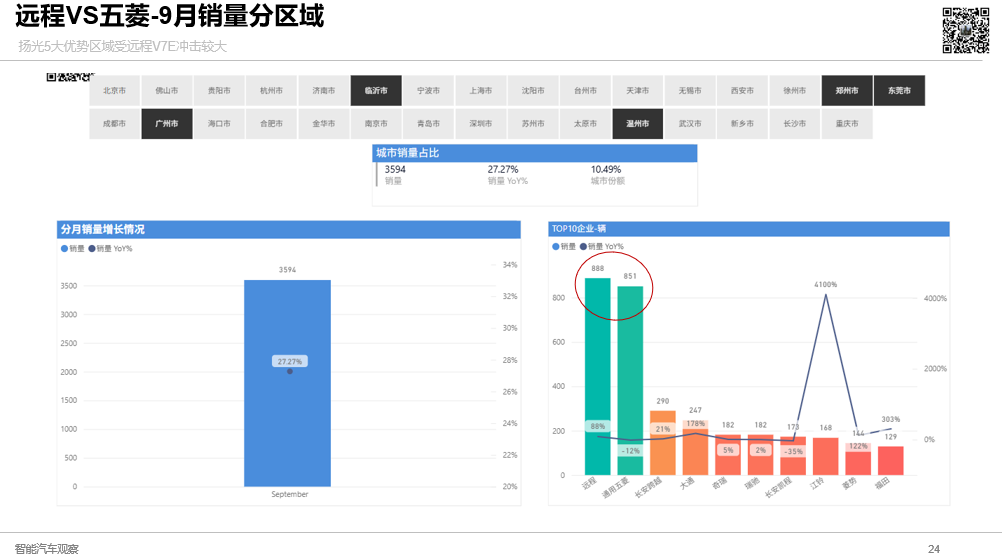
Task: Select the 徐州市 city tile
Action: 794,91
